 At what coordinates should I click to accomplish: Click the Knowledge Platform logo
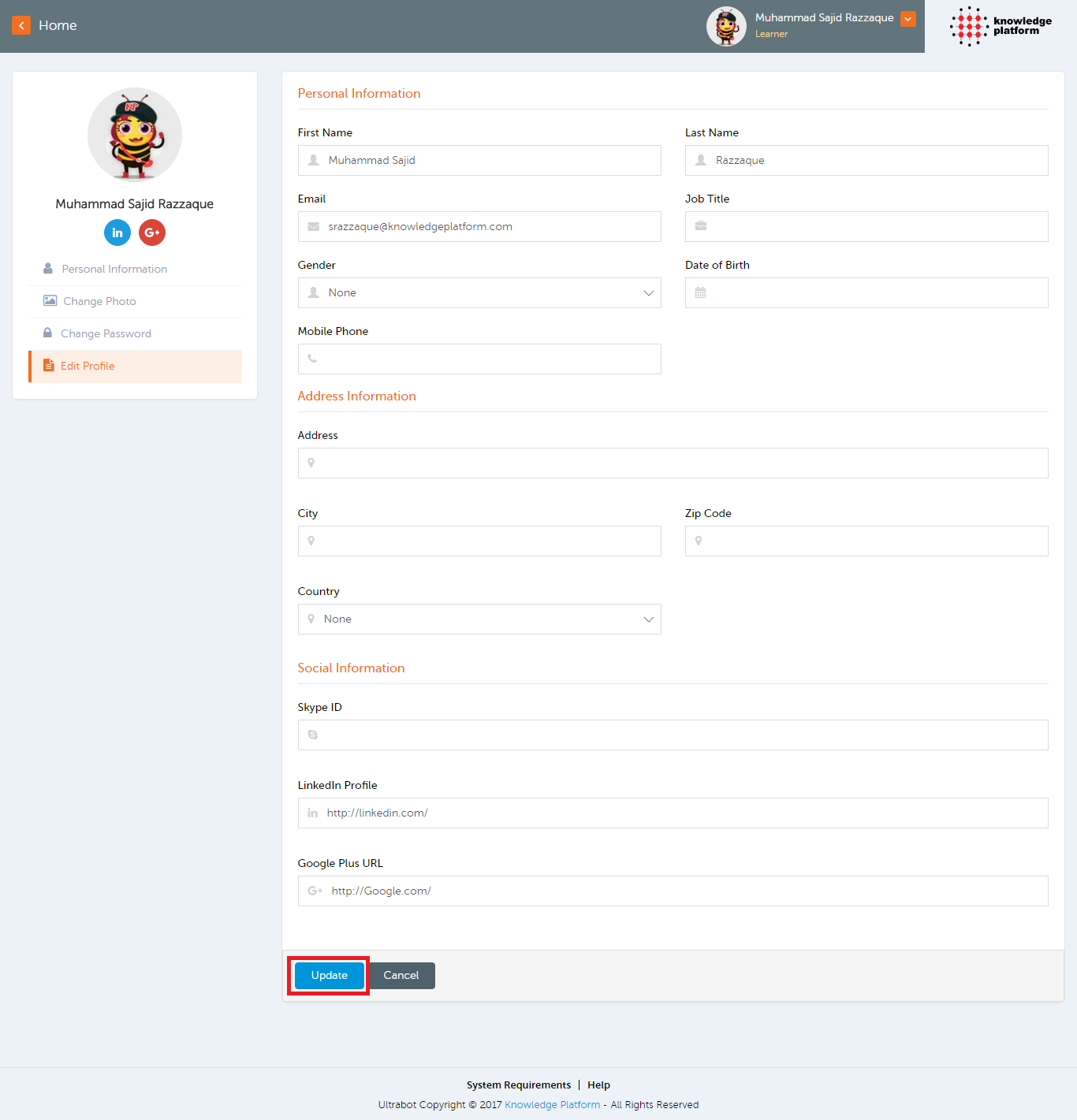tap(1001, 26)
